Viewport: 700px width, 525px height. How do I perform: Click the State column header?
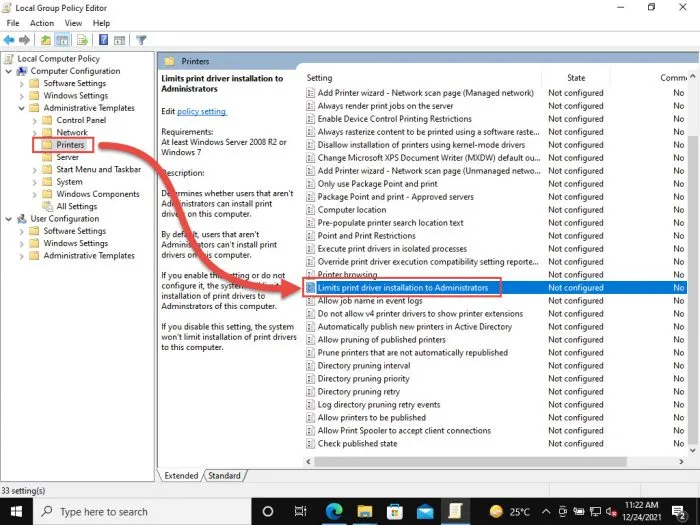tap(576, 78)
